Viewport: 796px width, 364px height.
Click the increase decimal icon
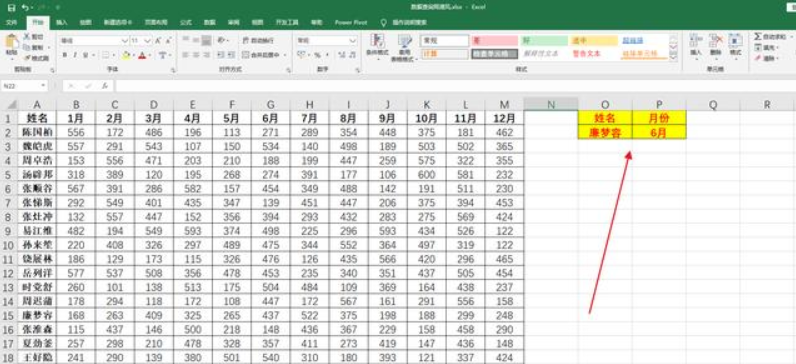(x=341, y=55)
